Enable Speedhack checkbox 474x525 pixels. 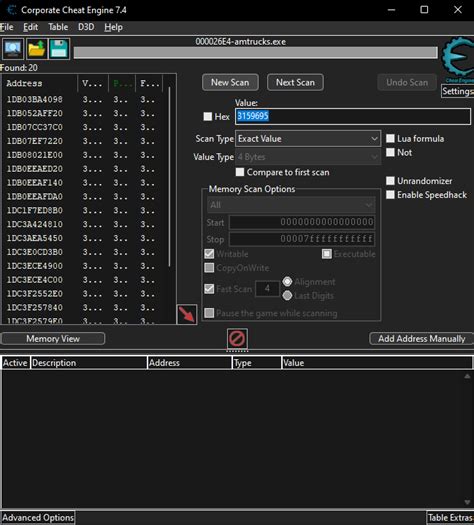390,195
